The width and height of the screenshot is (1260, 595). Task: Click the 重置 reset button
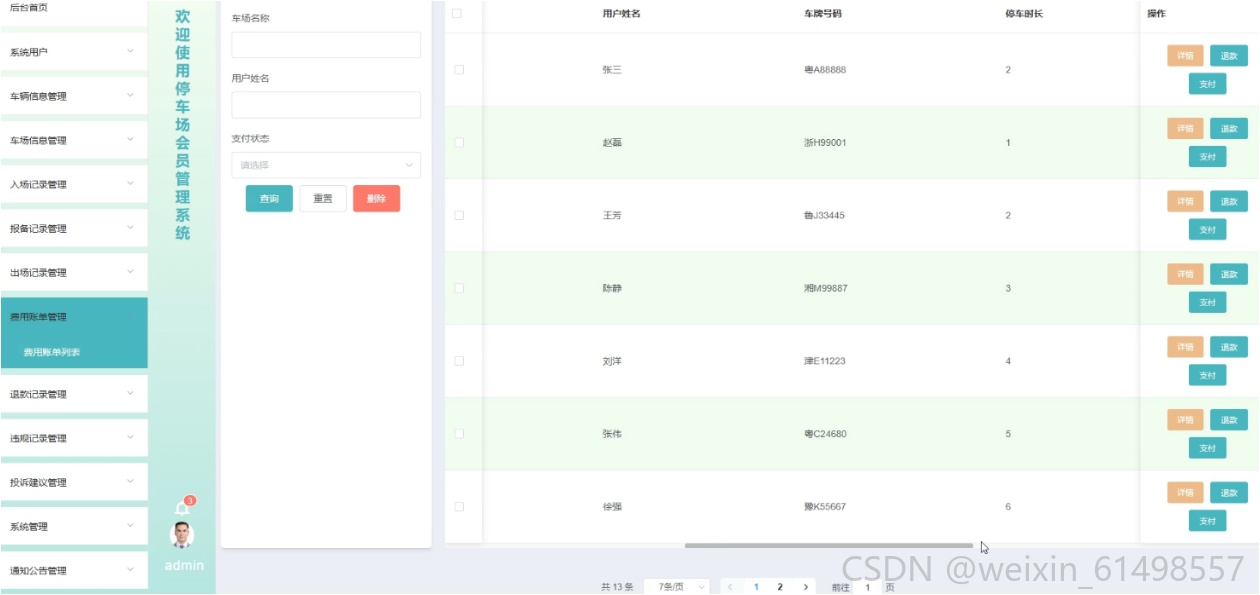(323, 198)
